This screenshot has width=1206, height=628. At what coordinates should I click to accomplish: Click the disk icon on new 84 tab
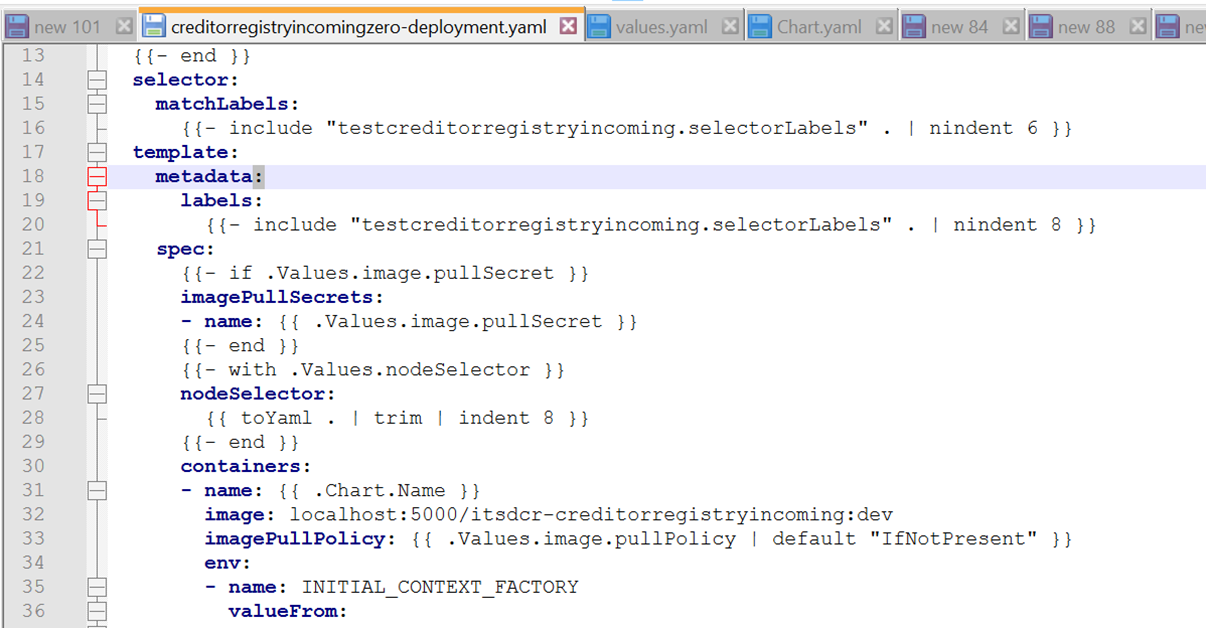tap(914, 26)
